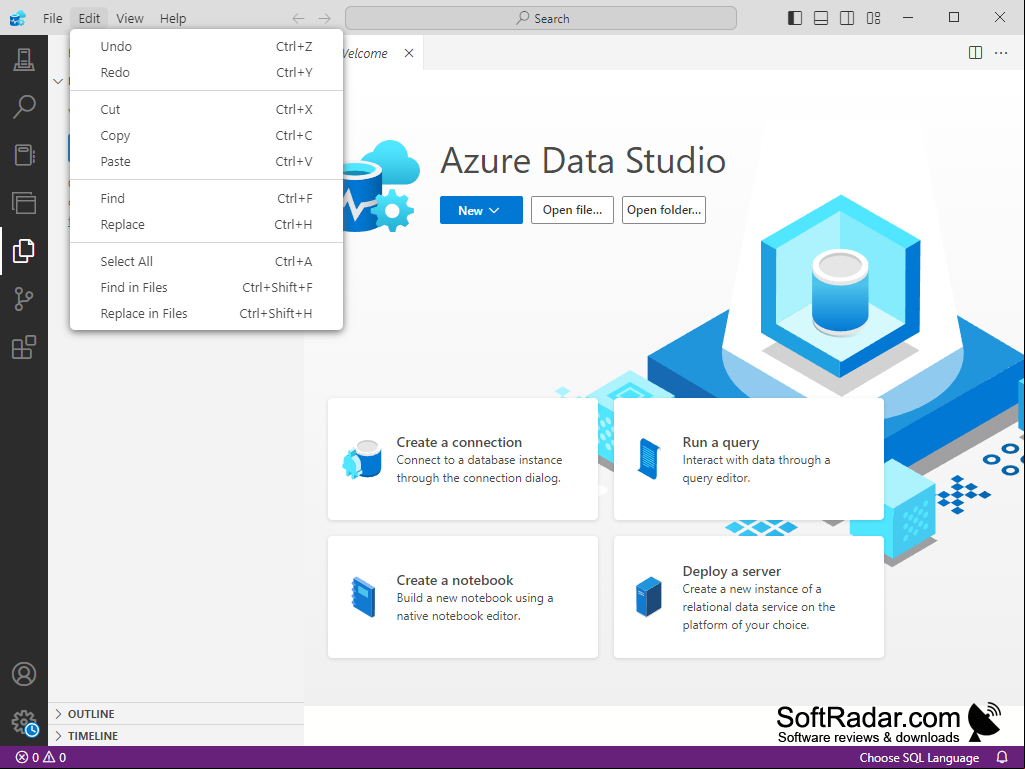1025x769 pixels.
Task: Split the editor to the right
Action: click(x=975, y=53)
